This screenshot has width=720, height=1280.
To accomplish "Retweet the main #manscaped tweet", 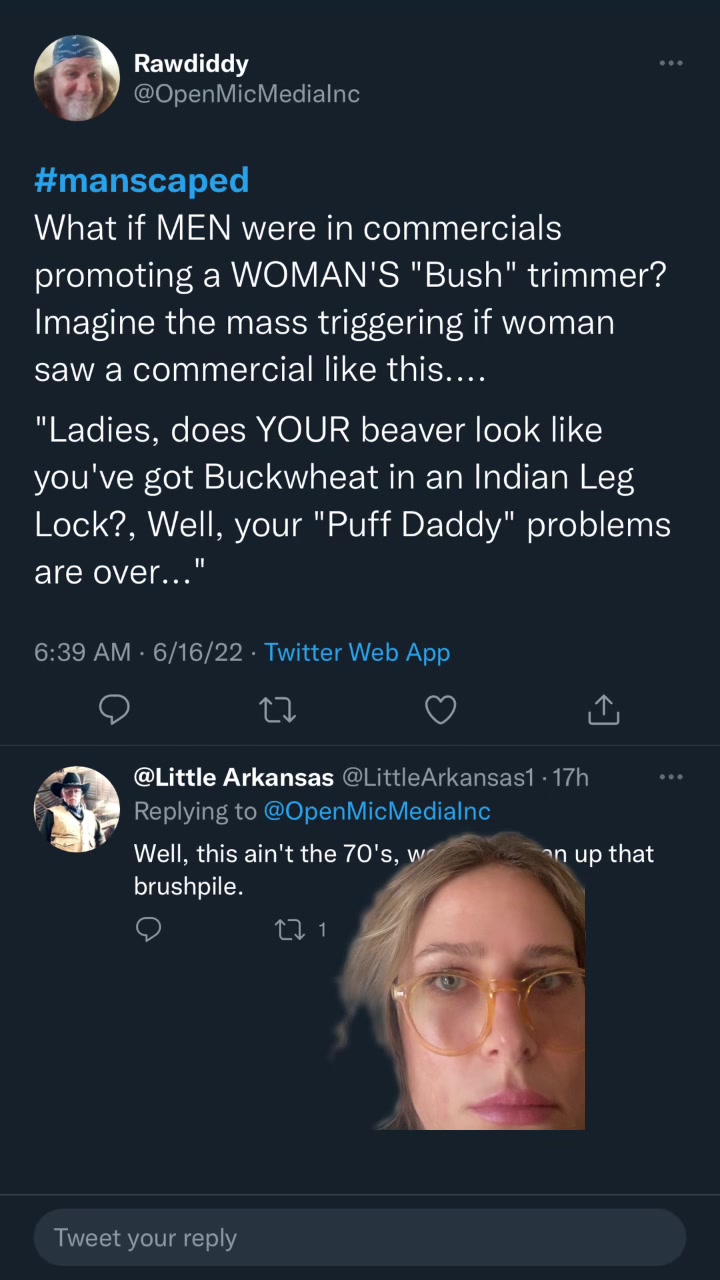I will coord(277,709).
